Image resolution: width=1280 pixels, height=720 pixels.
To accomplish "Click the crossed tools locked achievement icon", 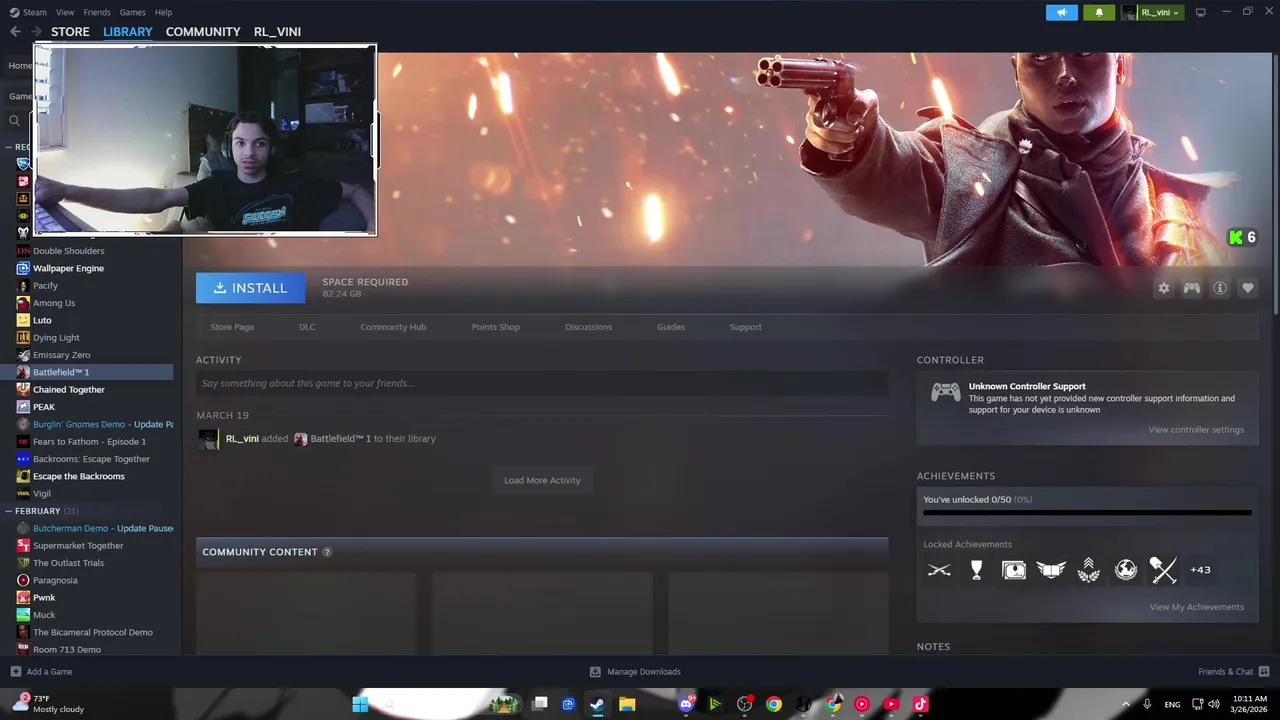I will [x=1163, y=570].
